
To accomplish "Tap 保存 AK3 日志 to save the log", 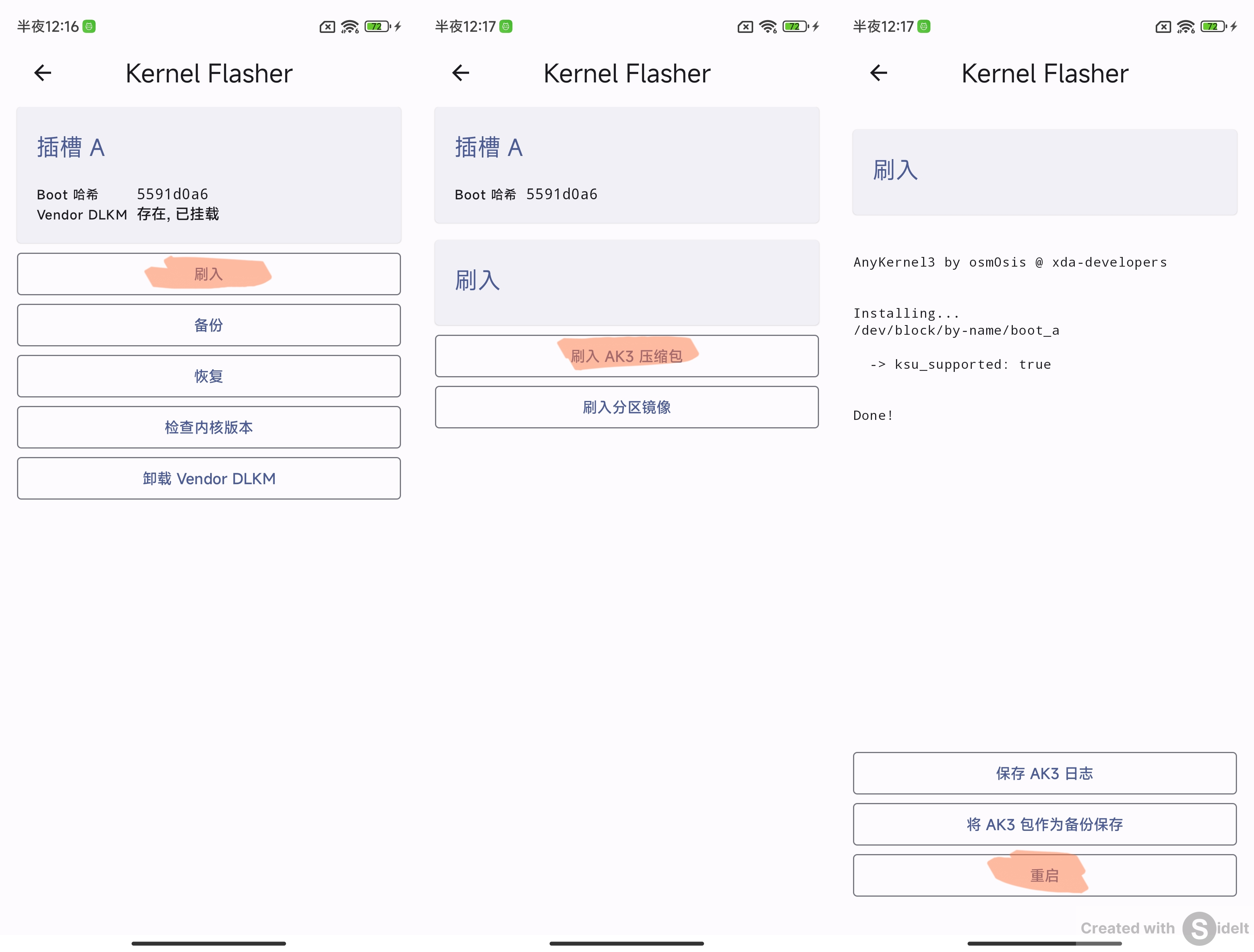I will (x=1044, y=773).
